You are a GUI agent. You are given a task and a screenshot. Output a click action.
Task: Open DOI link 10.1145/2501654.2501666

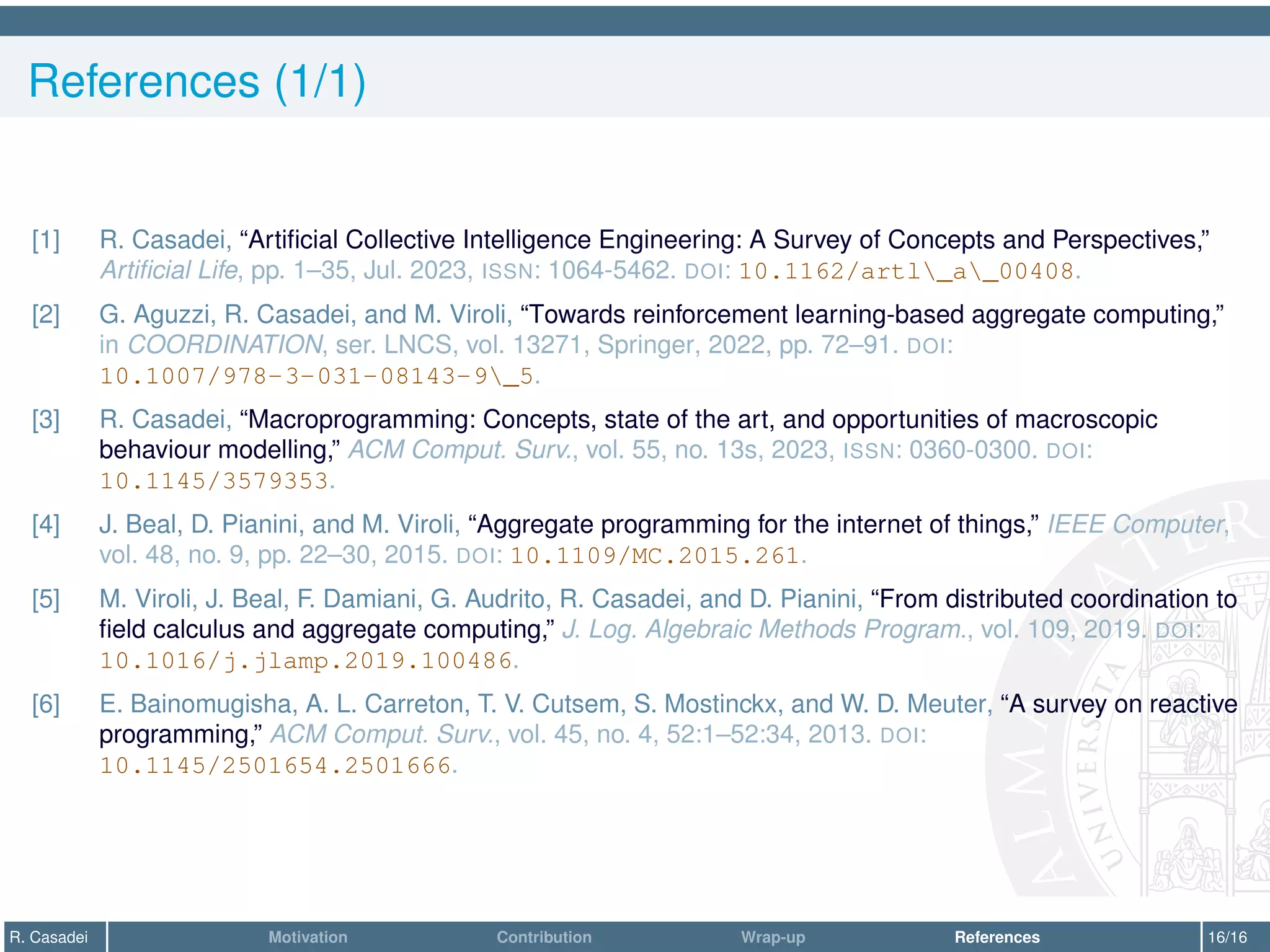(x=275, y=766)
